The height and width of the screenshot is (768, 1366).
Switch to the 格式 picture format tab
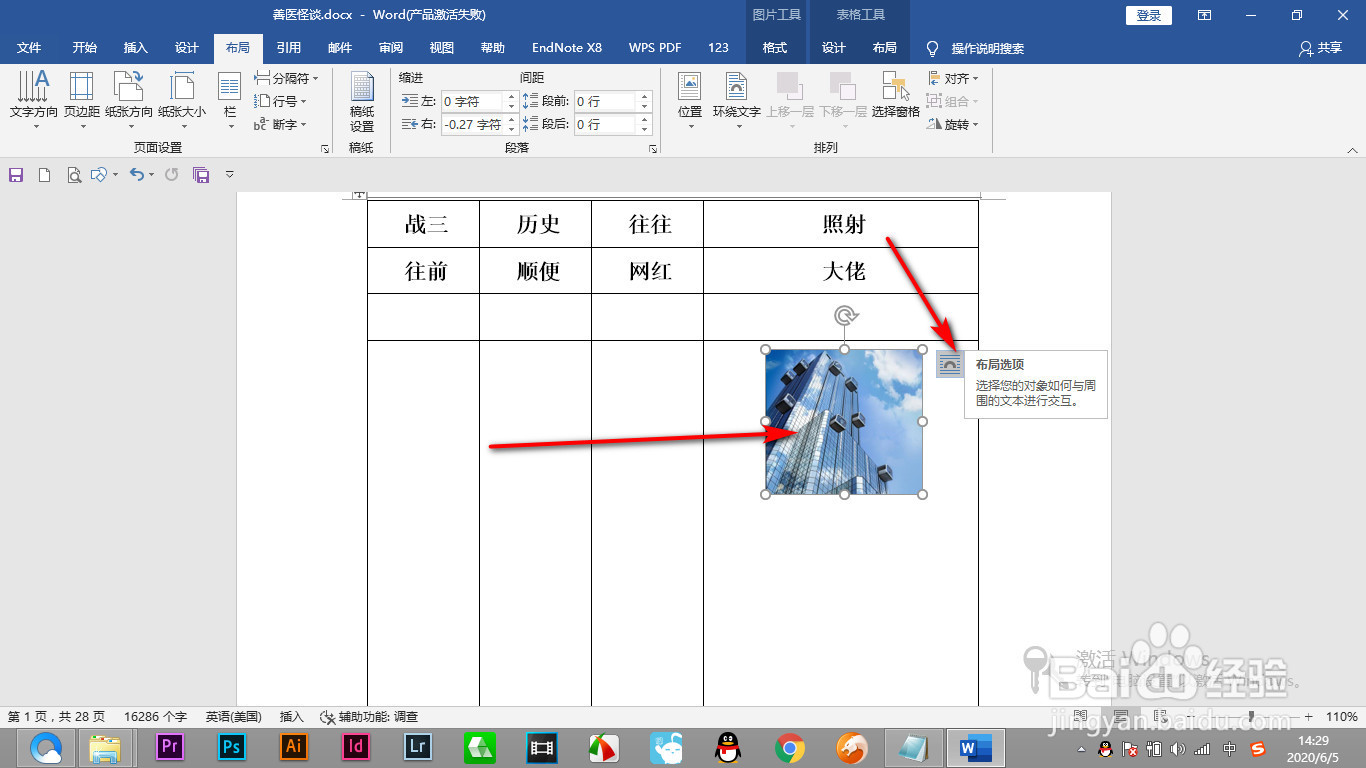tap(775, 48)
